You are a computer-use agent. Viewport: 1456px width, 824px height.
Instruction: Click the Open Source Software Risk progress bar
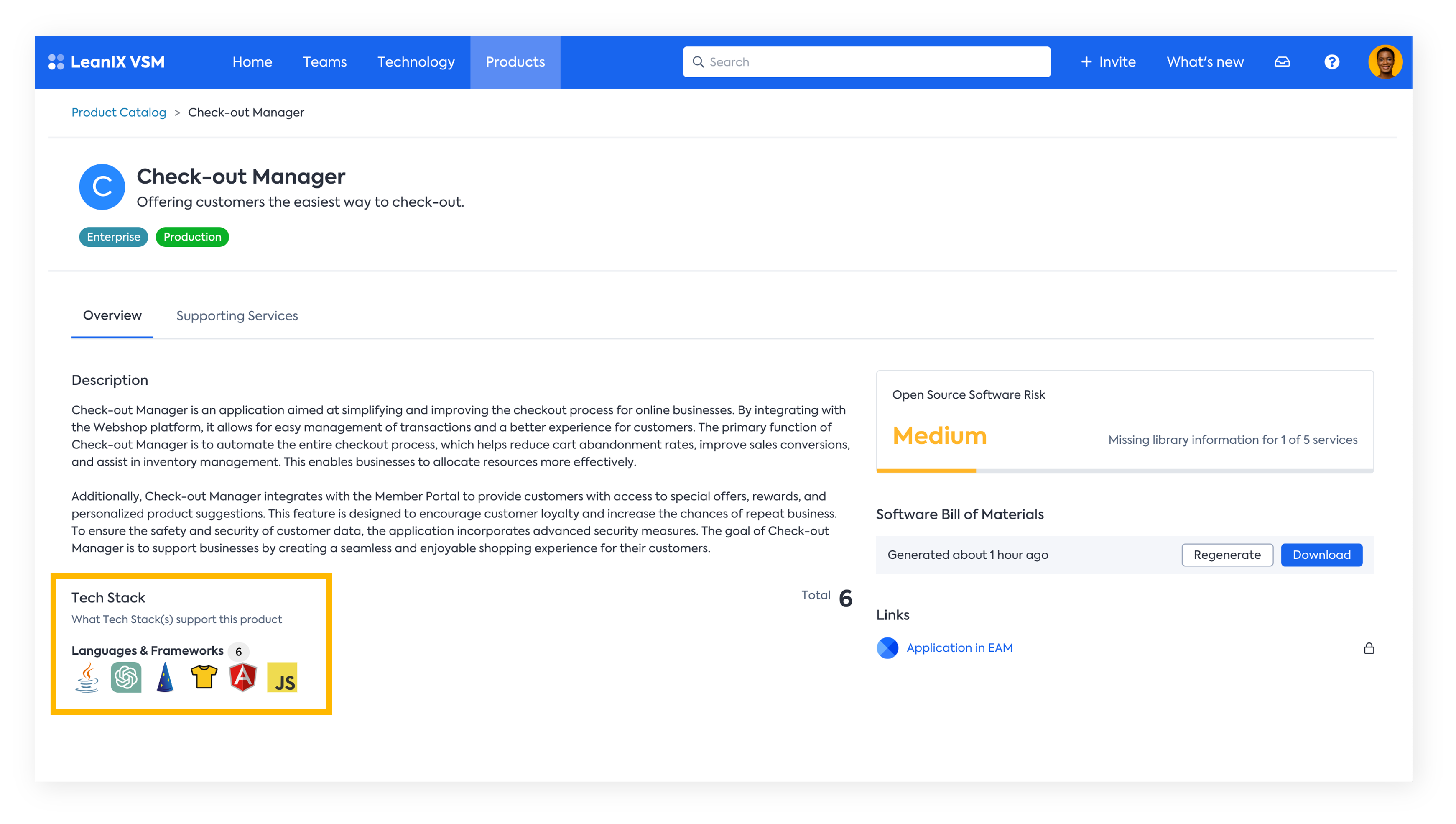tap(1125, 471)
